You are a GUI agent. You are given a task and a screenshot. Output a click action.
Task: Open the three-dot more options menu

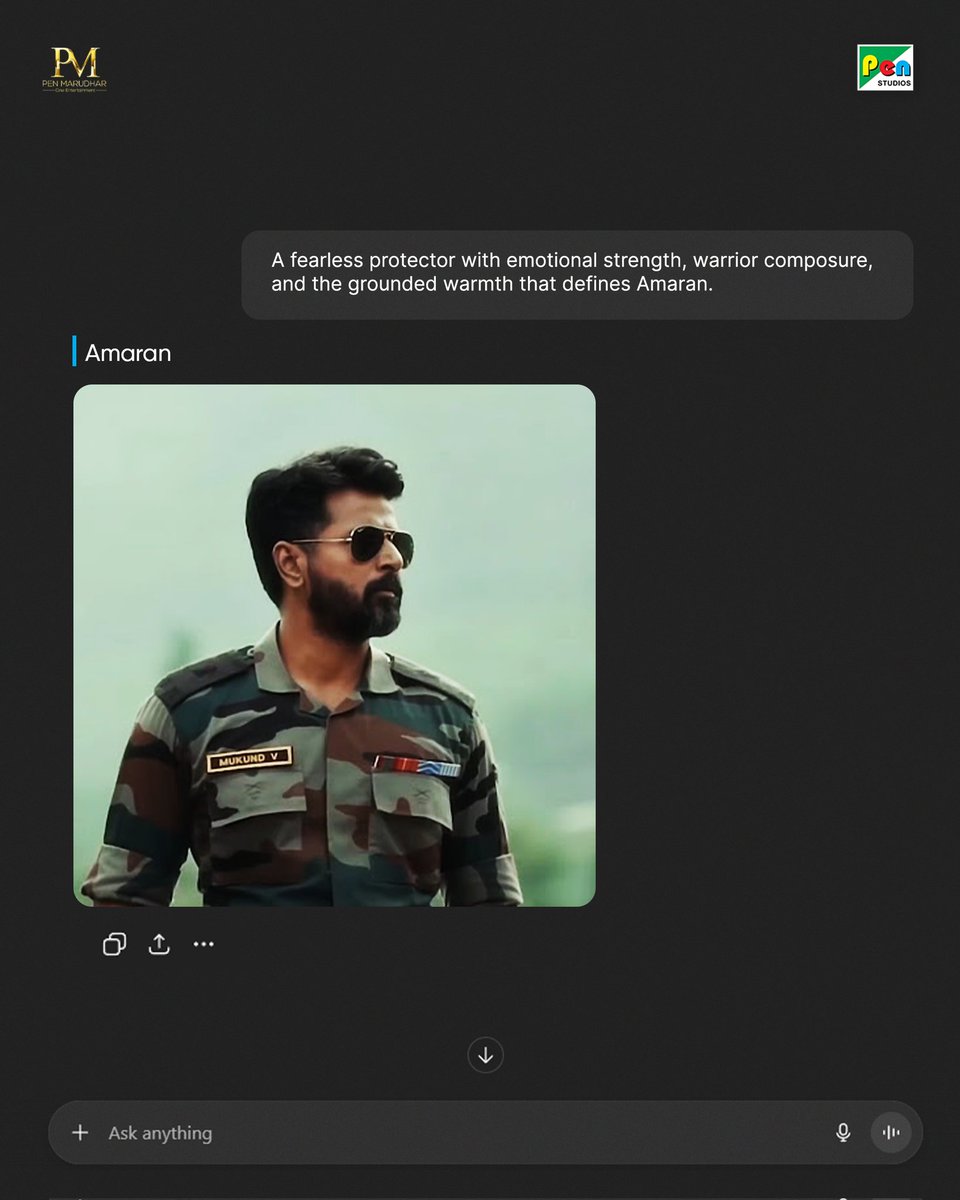[x=204, y=944]
